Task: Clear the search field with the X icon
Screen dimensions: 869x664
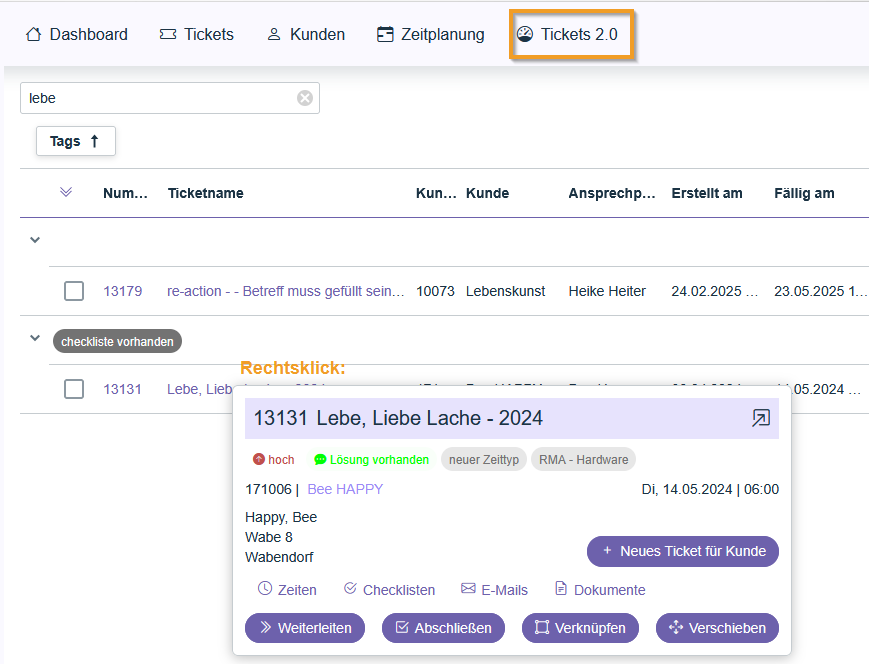Action: coord(305,98)
